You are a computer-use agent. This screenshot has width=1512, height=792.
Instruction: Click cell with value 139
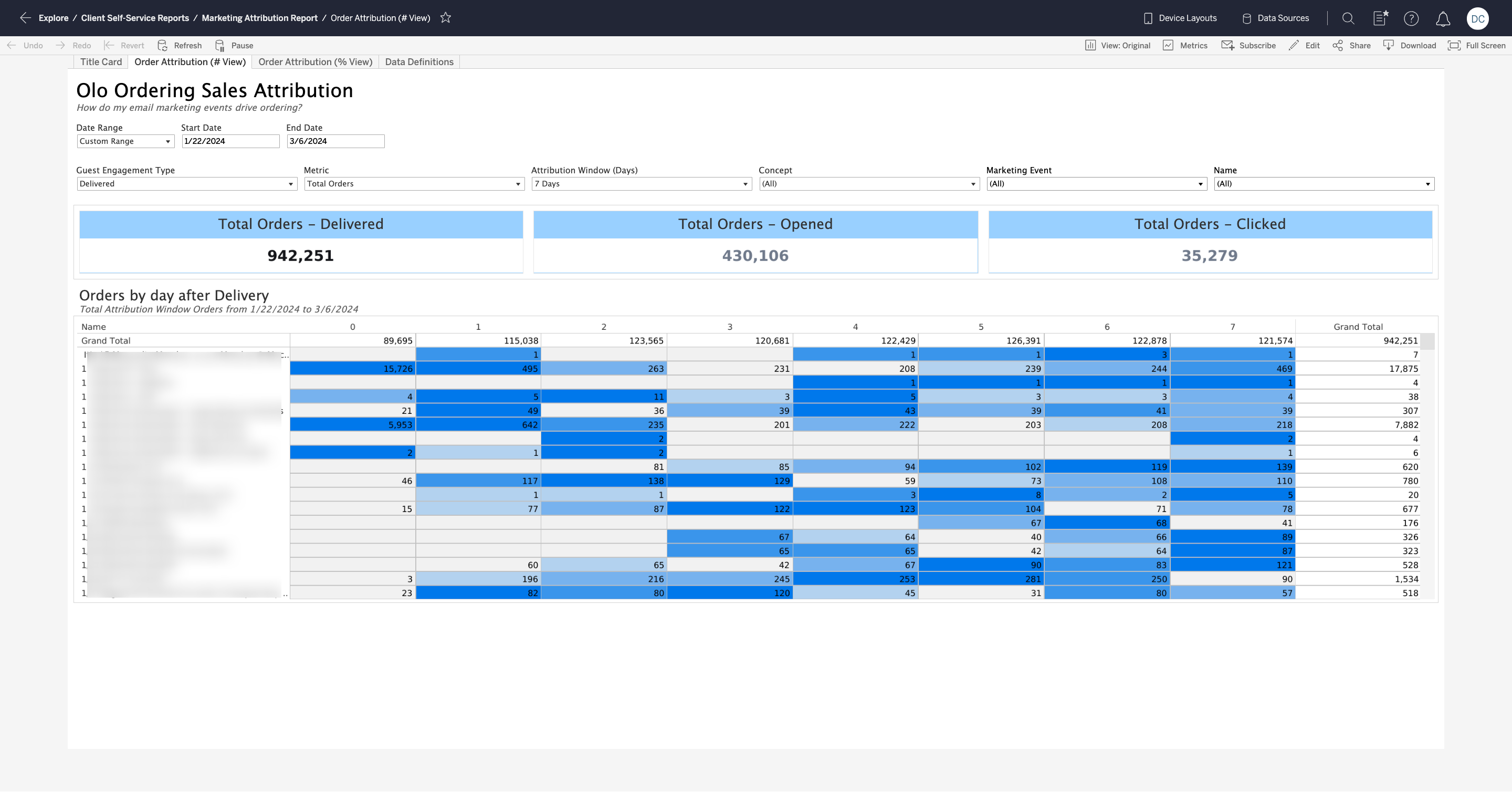pos(1233,467)
